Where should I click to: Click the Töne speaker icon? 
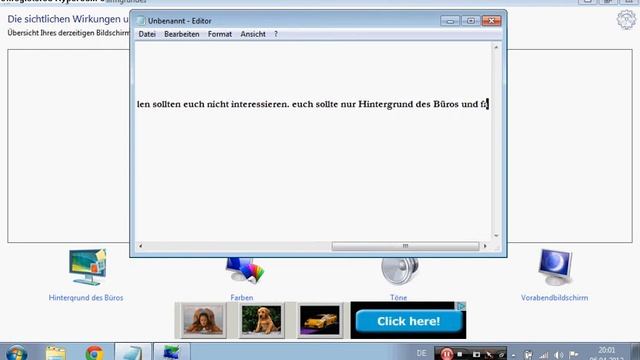(400, 270)
